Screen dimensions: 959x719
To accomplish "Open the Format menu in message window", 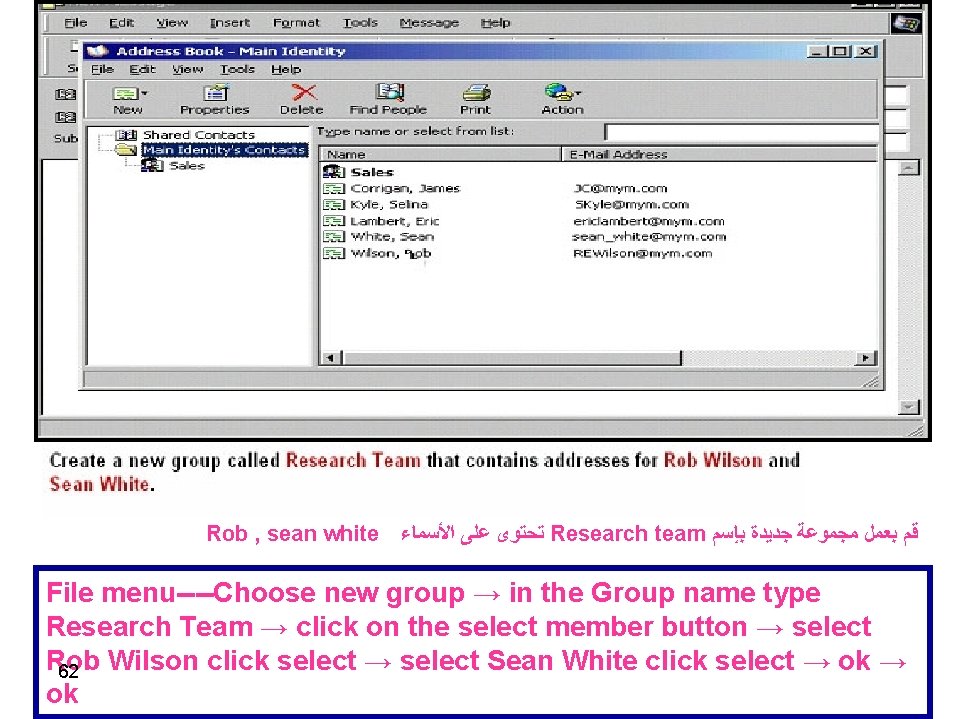I will [x=296, y=23].
